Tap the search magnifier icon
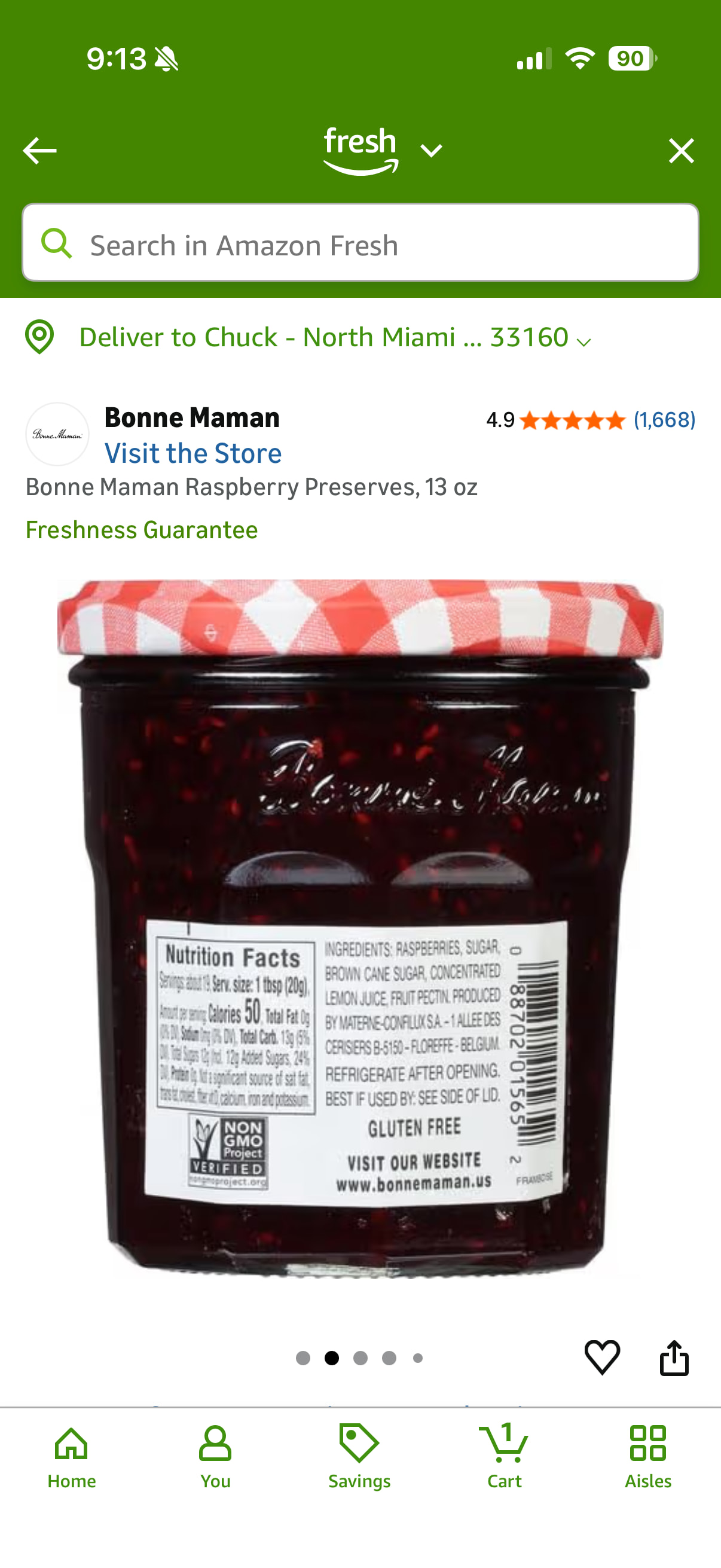The width and height of the screenshot is (721, 1568). pyautogui.click(x=57, y=243)
